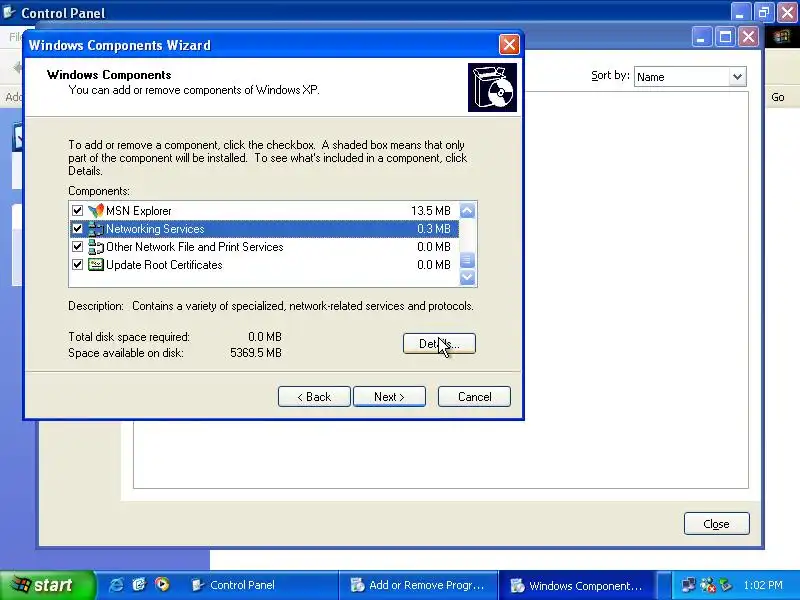The image size is (800, 600).
Task: Select the Update Root Certificates label
Action: click(164, 265)
